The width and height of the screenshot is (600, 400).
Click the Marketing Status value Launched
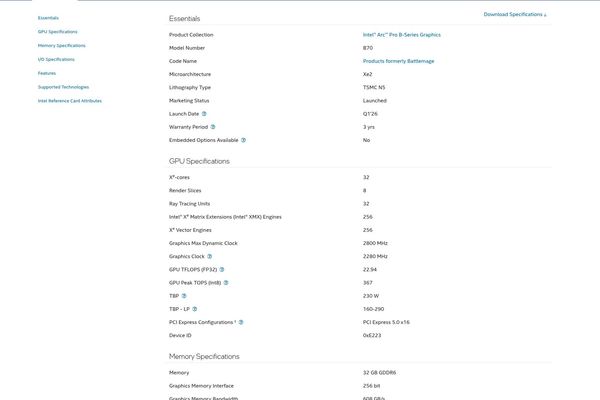(x=375, y=101)
